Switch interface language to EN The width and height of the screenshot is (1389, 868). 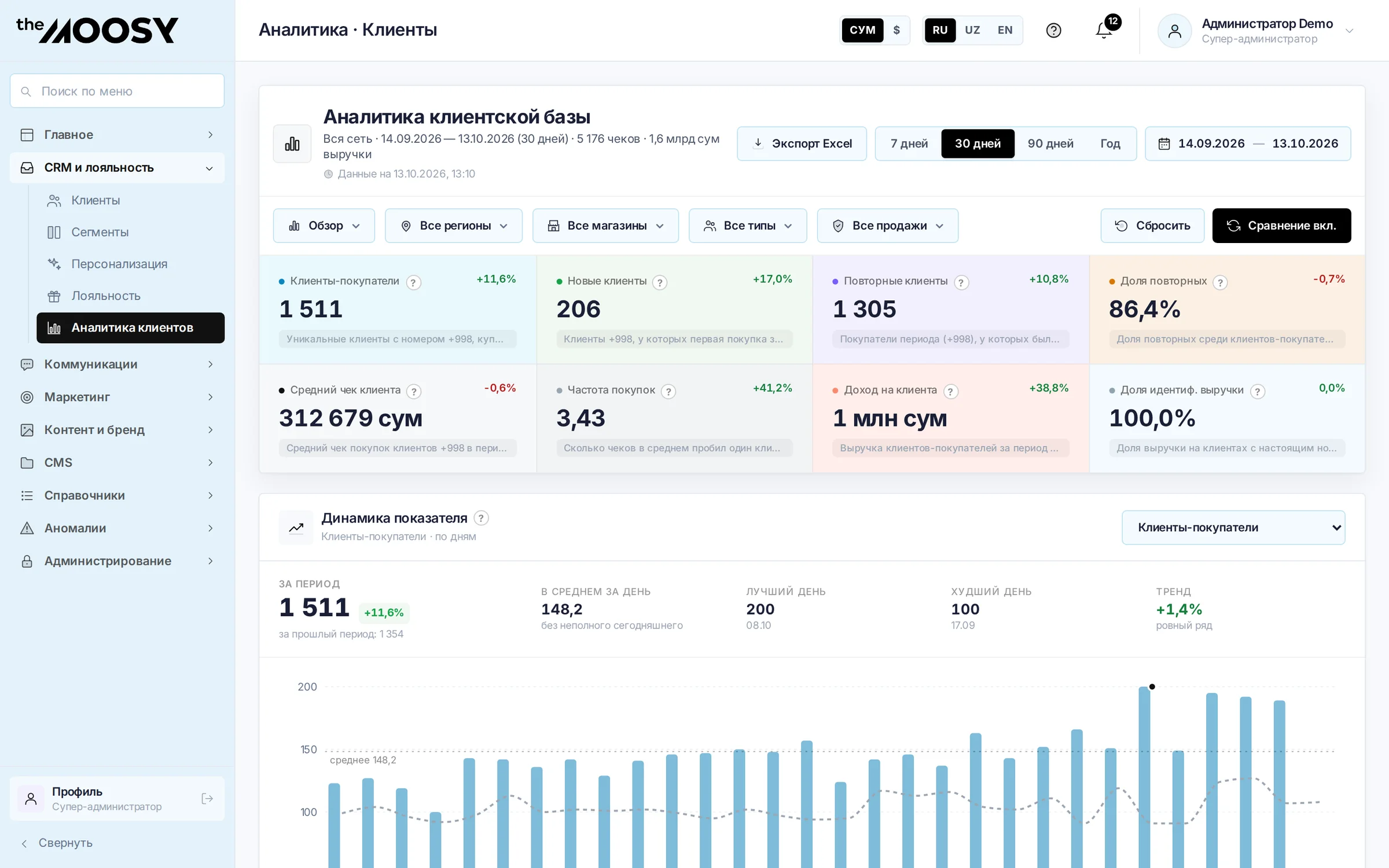(x=1005, y=30)
